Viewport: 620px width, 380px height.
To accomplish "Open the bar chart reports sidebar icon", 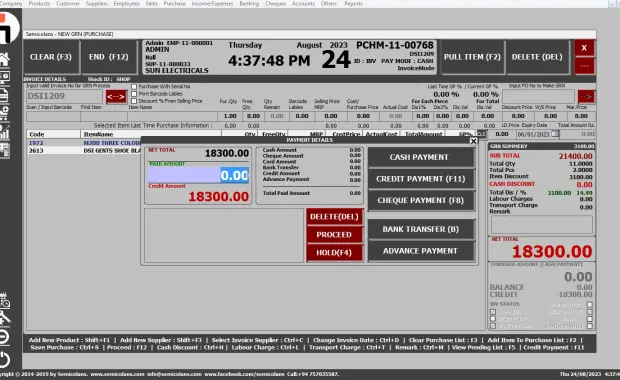I will pyautogui.click(x=4, y=132).
